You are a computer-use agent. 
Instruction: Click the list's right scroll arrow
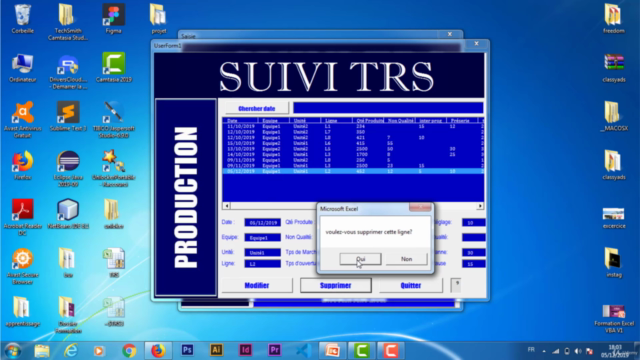[480, 206]
